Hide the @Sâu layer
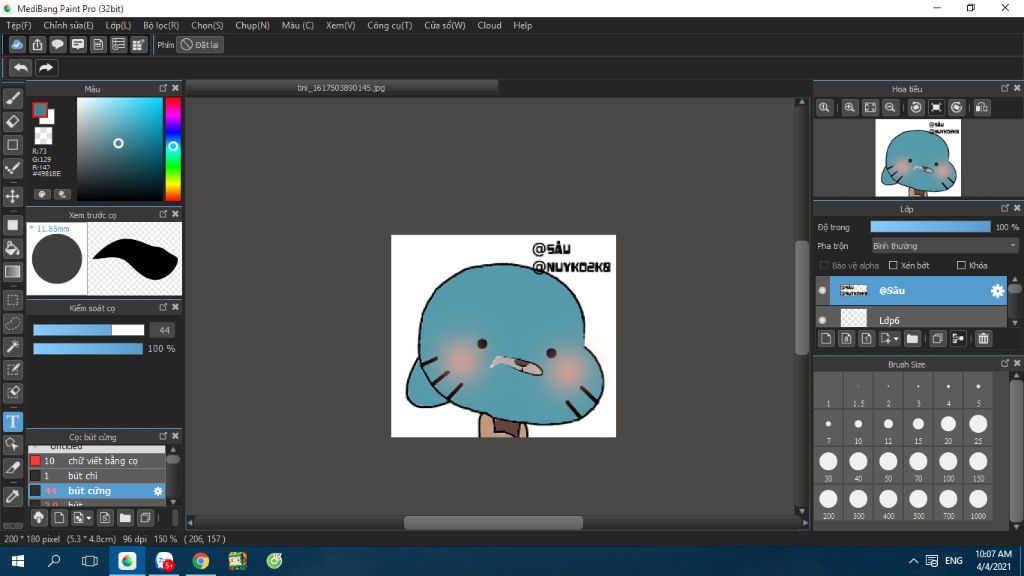Screen dimensions: 1024x576 click(822, 291)
